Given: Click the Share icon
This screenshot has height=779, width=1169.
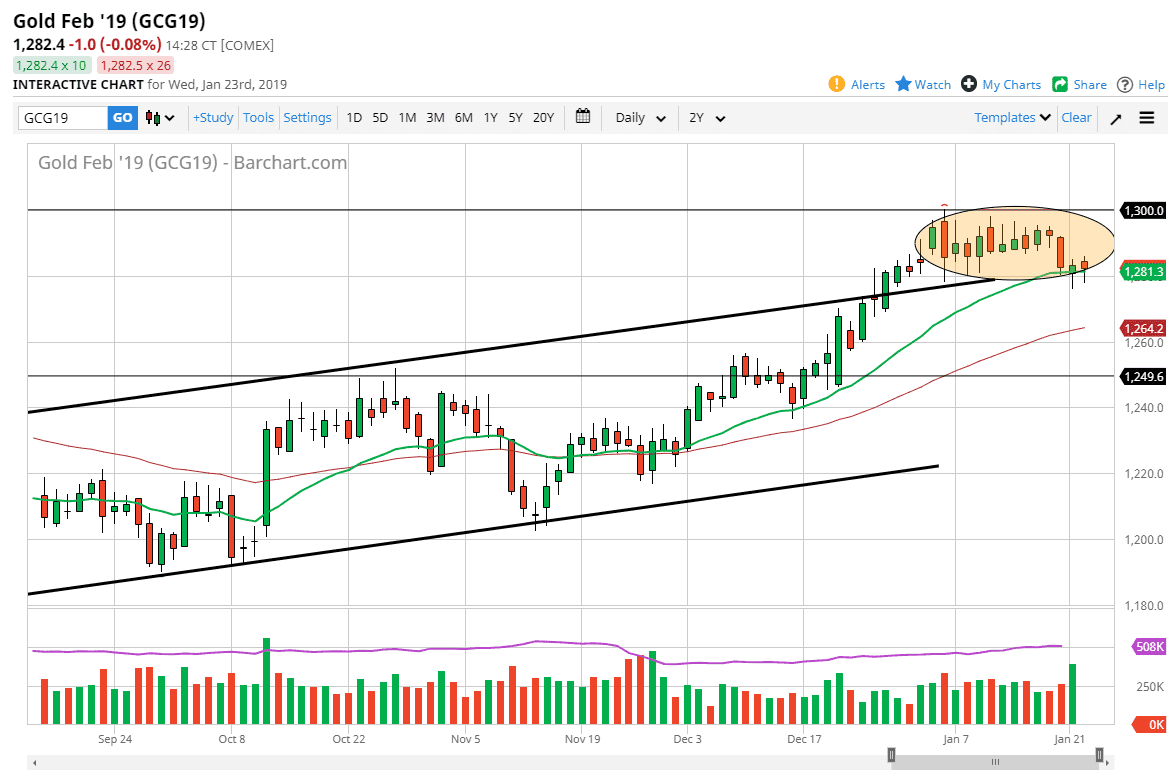Looking at the screenshot, I should [1060, 84].
